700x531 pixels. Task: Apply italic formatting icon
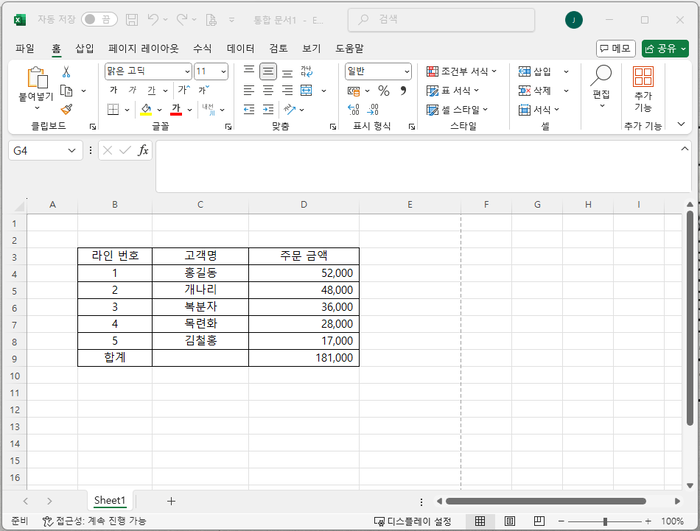click(132, 90)
